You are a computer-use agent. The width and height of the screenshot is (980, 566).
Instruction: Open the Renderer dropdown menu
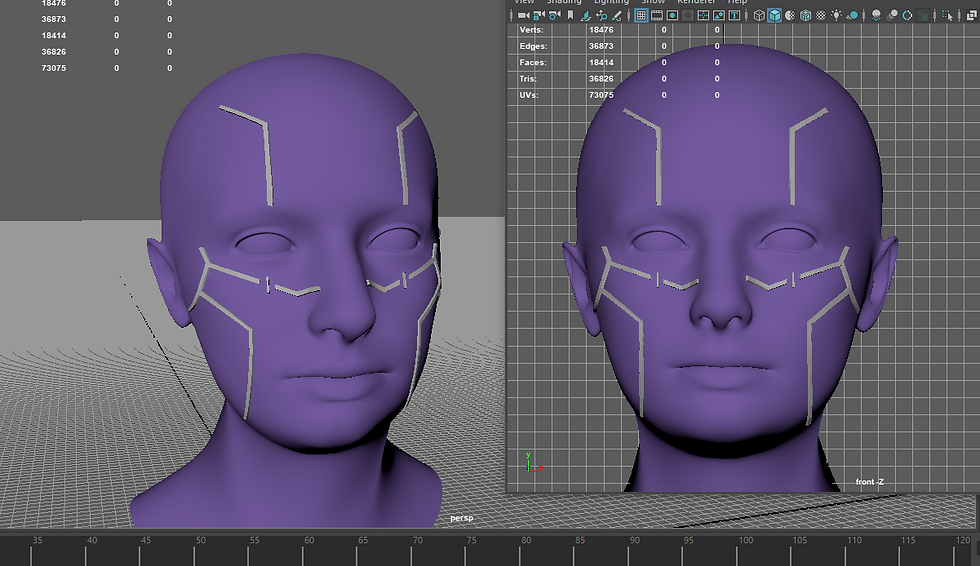(x=694, y=2)
